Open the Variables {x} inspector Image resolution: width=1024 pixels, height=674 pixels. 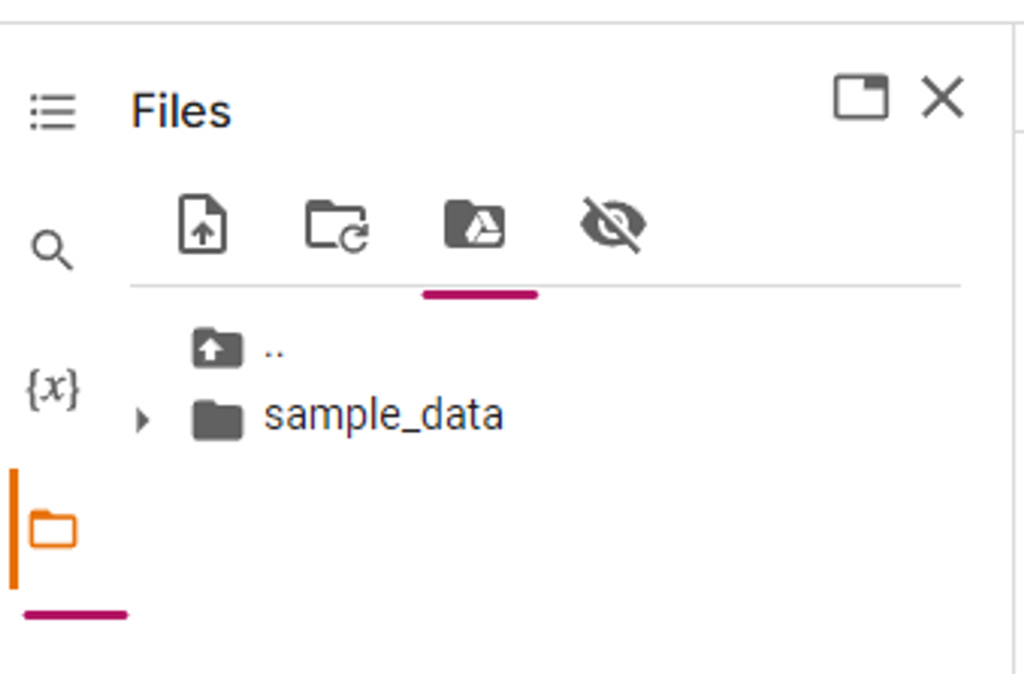tap(53, 389)
